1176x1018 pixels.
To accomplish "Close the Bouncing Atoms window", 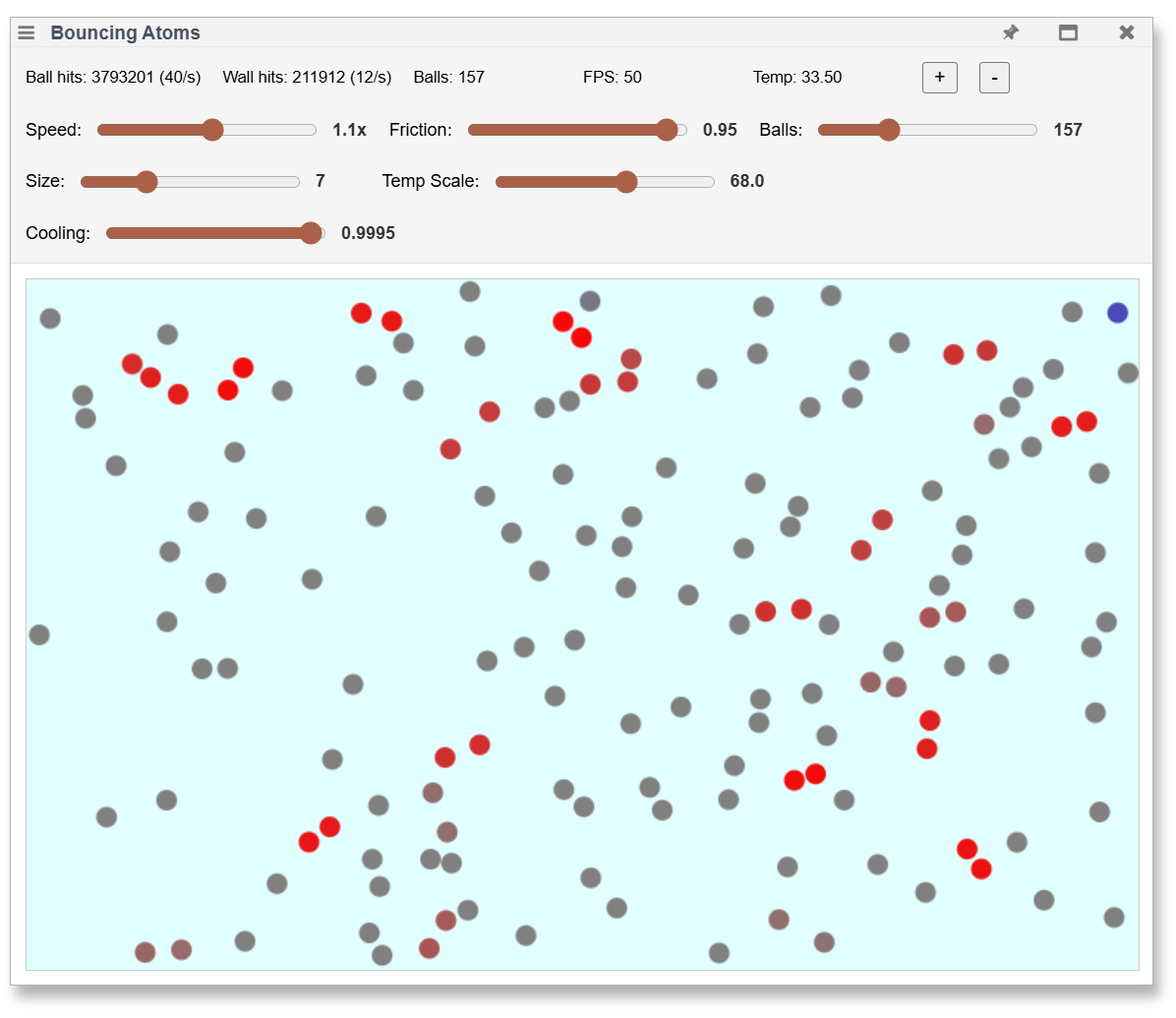I will (1127, 32).
